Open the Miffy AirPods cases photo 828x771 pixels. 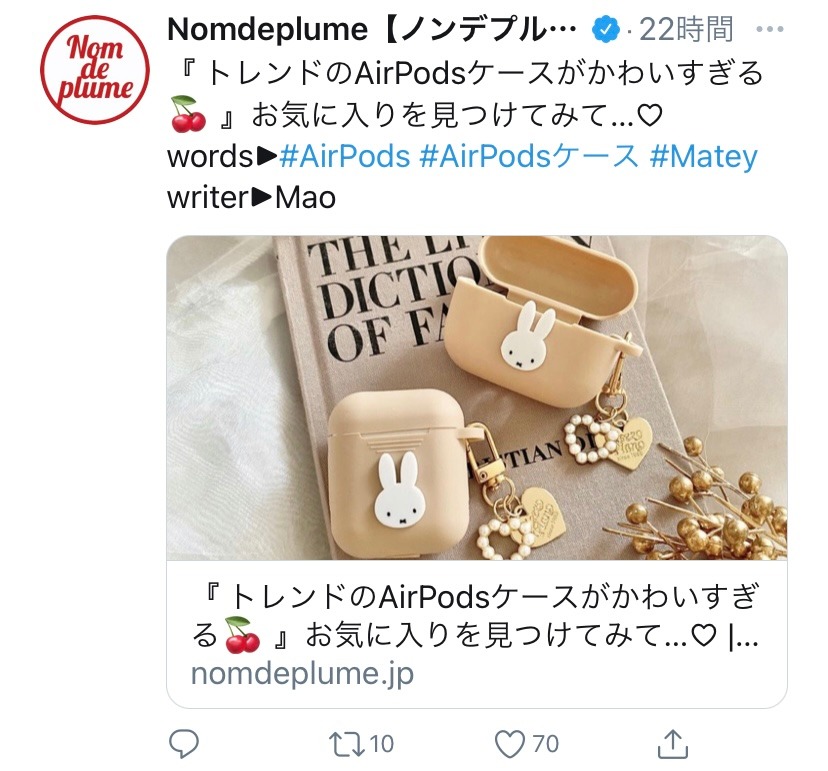(477, 398)
